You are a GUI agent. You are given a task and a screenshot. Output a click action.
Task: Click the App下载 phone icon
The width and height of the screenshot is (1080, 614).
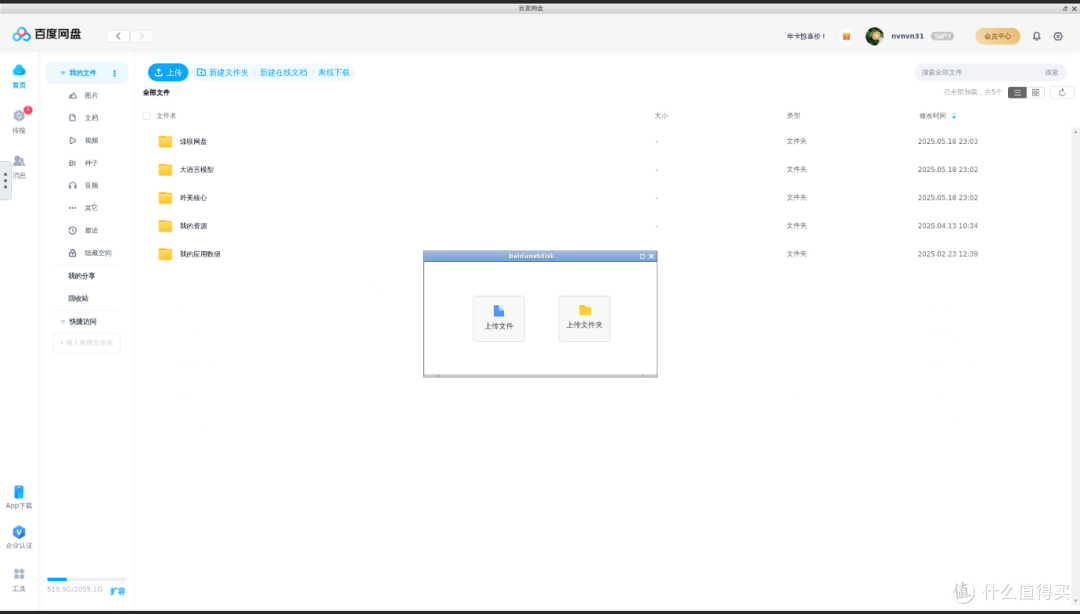point(19,492)
